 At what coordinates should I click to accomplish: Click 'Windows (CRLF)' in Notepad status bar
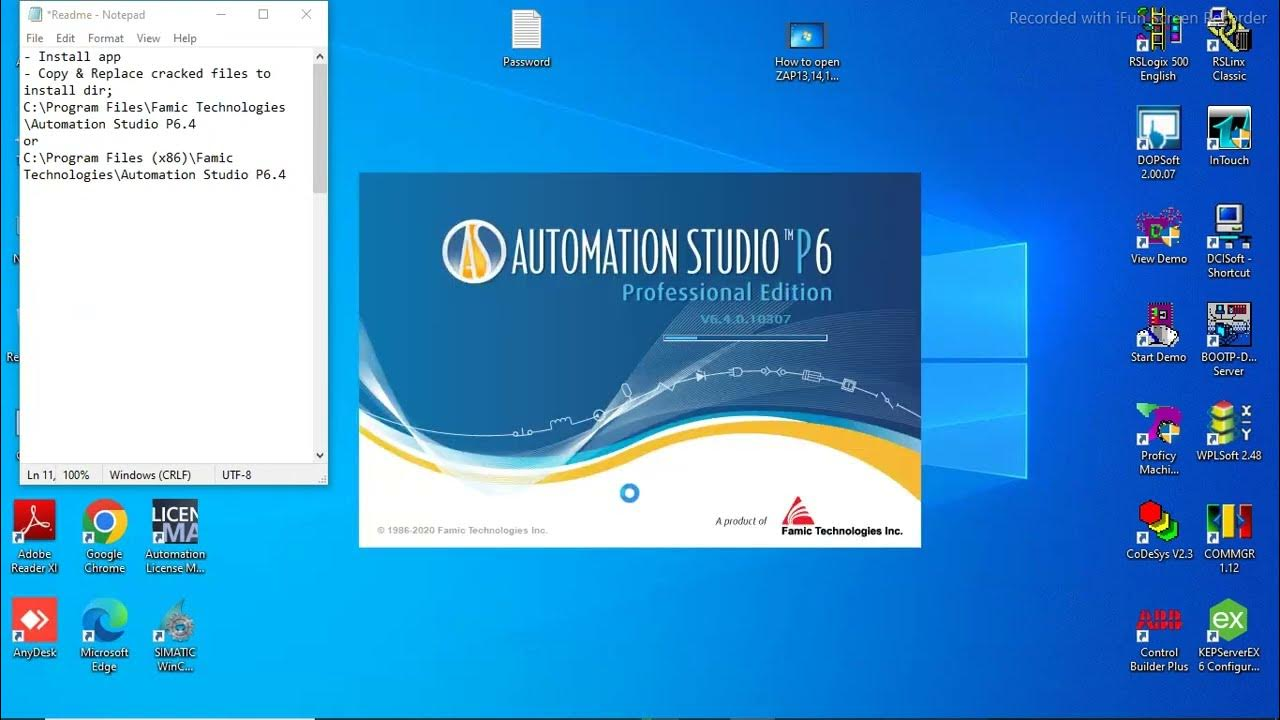point(150,475)
